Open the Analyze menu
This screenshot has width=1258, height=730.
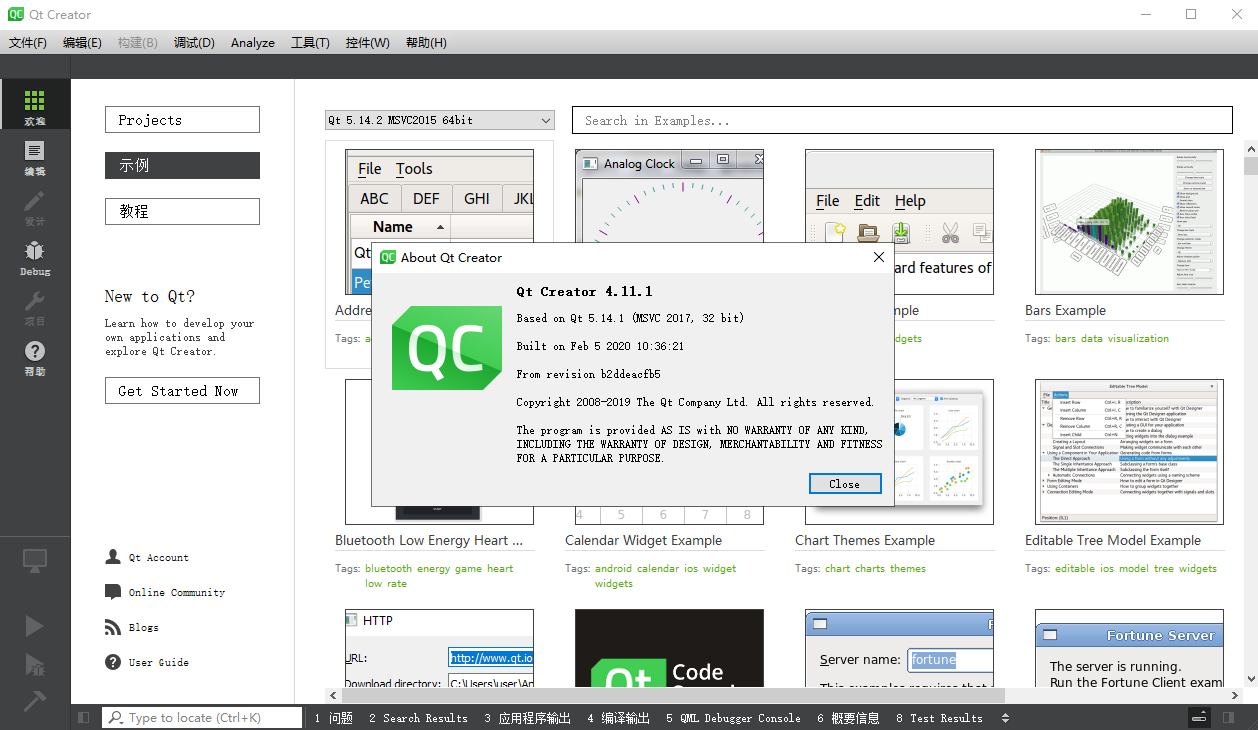253,43
